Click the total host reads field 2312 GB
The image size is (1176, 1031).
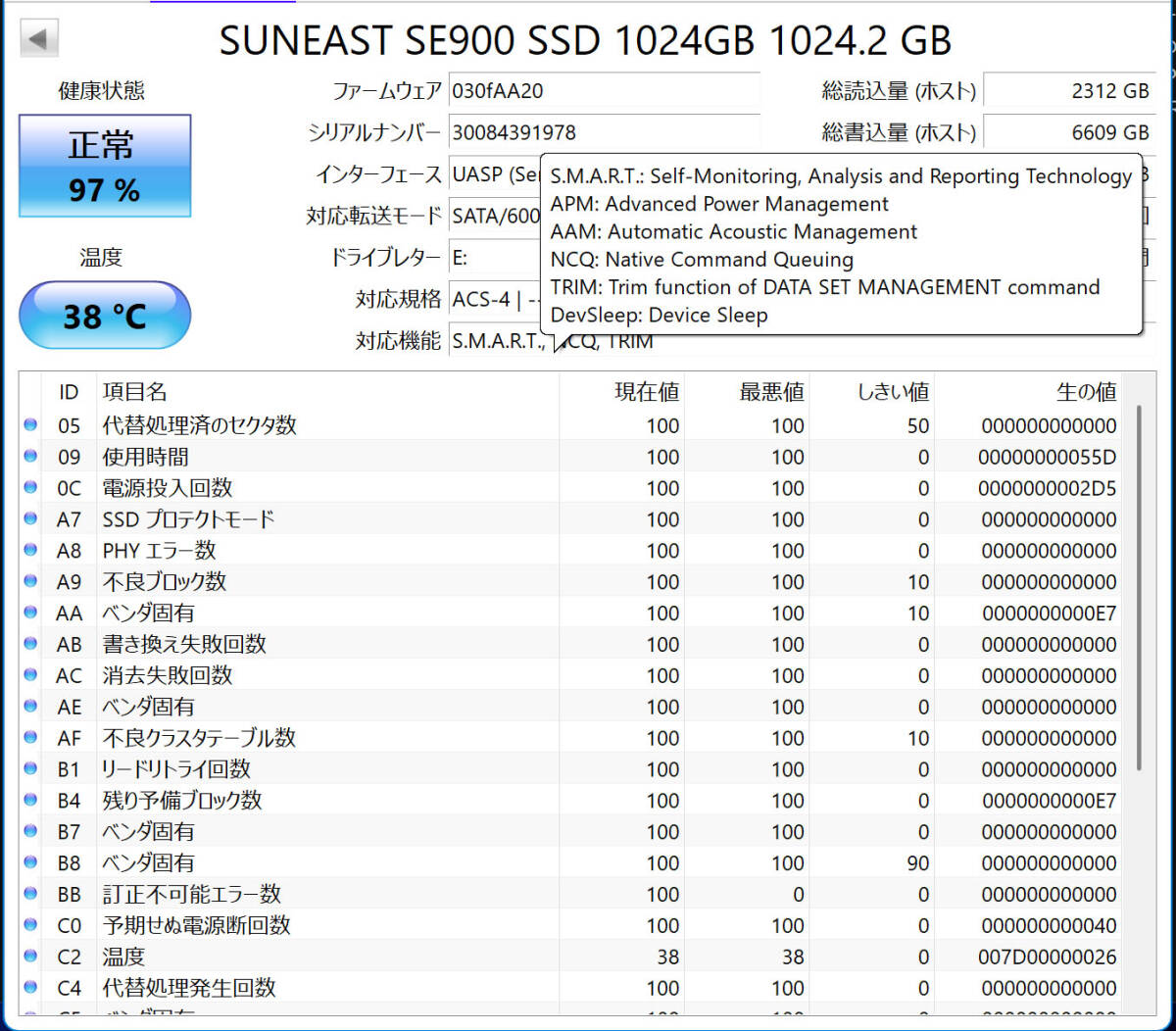tap(1068, 91)
